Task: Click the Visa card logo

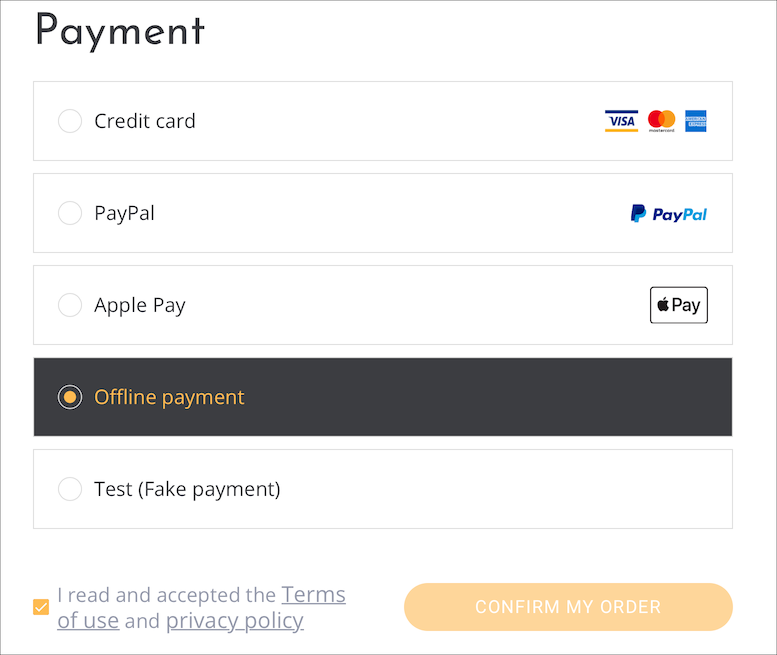Action: (621, 121)
